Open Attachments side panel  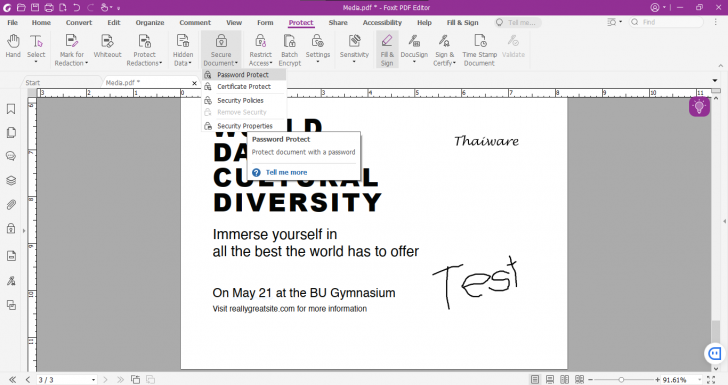pyautogui.click(x=11, y=204)
